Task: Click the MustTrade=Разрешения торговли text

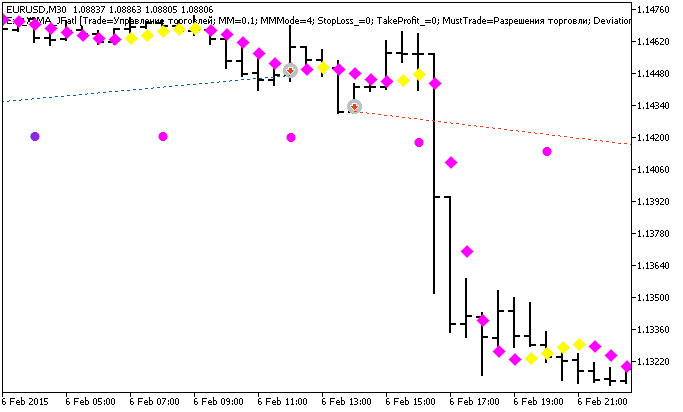Action: tap(515, 20)
